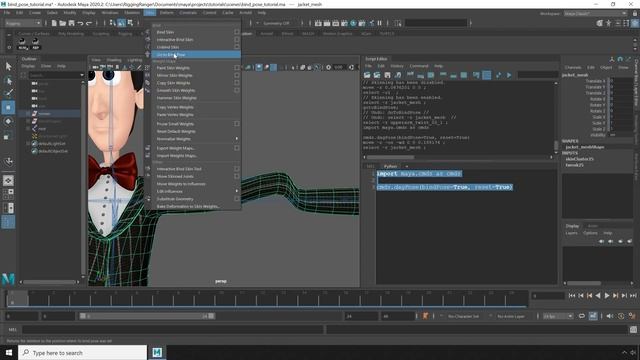Select the MEL tab in Script Editor

(x=370, y=166)
